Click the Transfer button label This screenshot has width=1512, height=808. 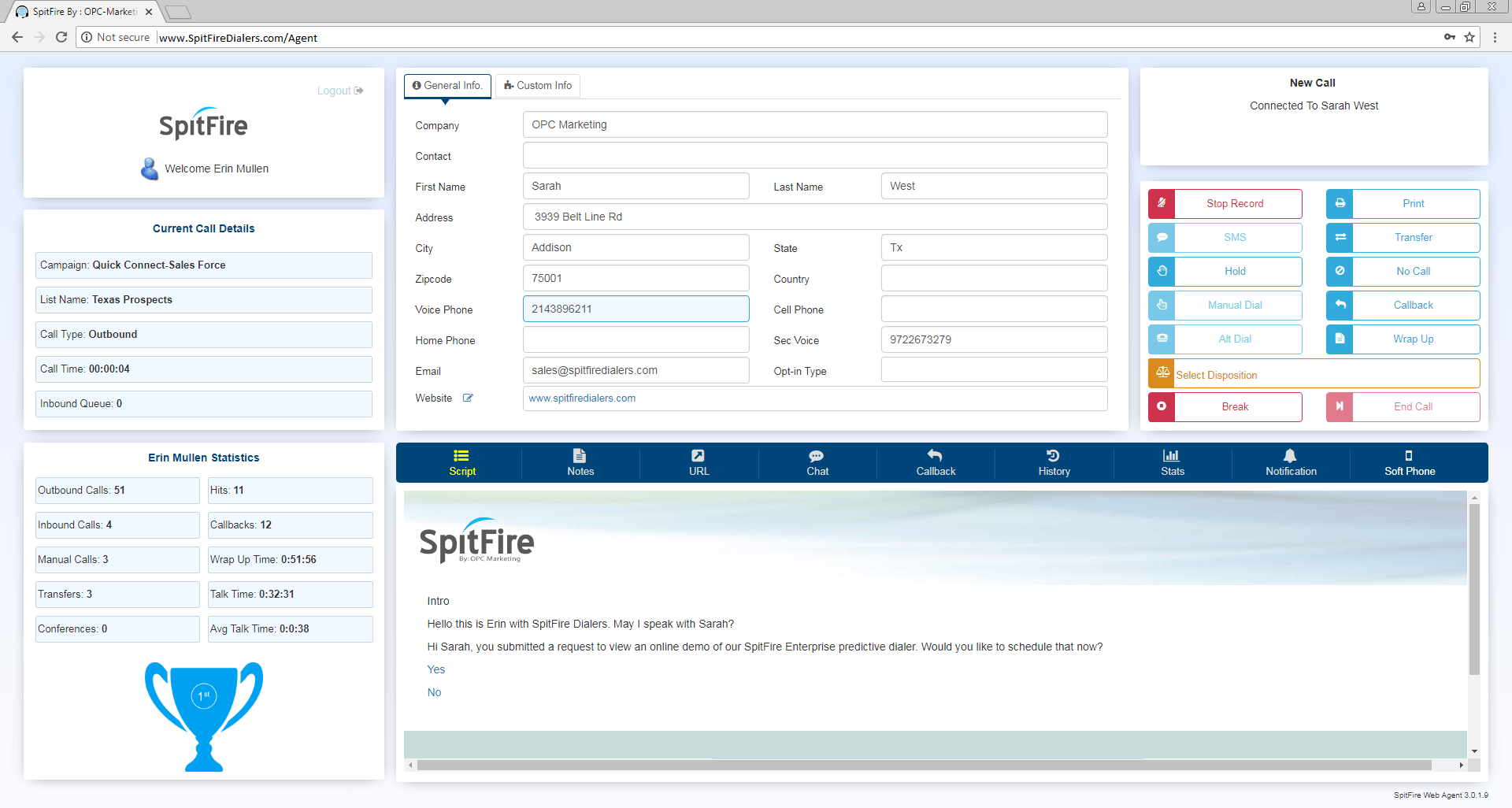coord(1414,237)
